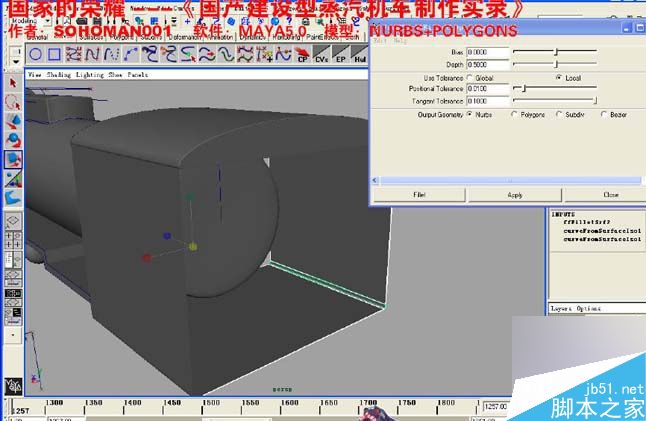Activate the Select arrow tool
The image size is (646, 421).
13,83
